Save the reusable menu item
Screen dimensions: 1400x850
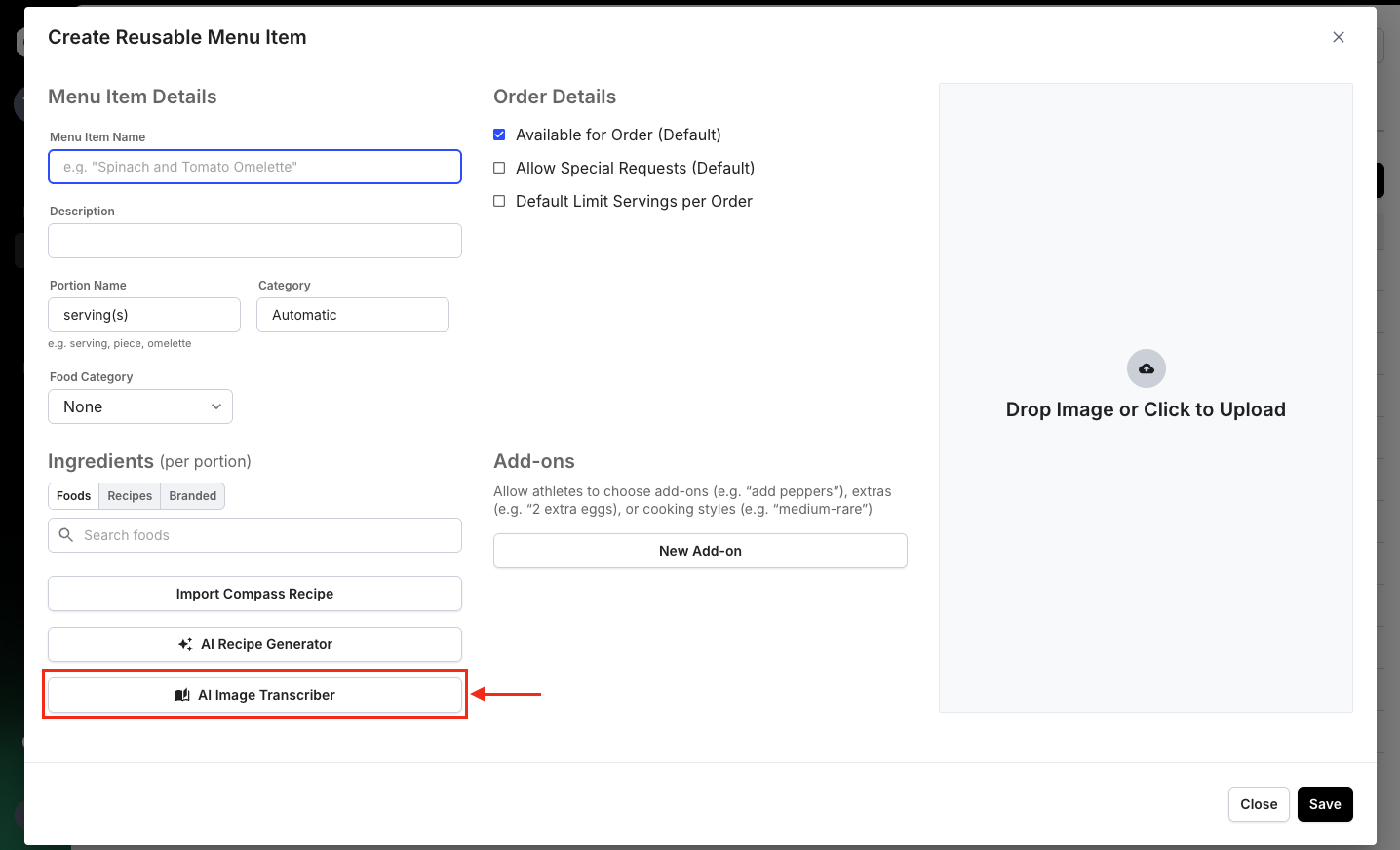tap(1325, 804)
